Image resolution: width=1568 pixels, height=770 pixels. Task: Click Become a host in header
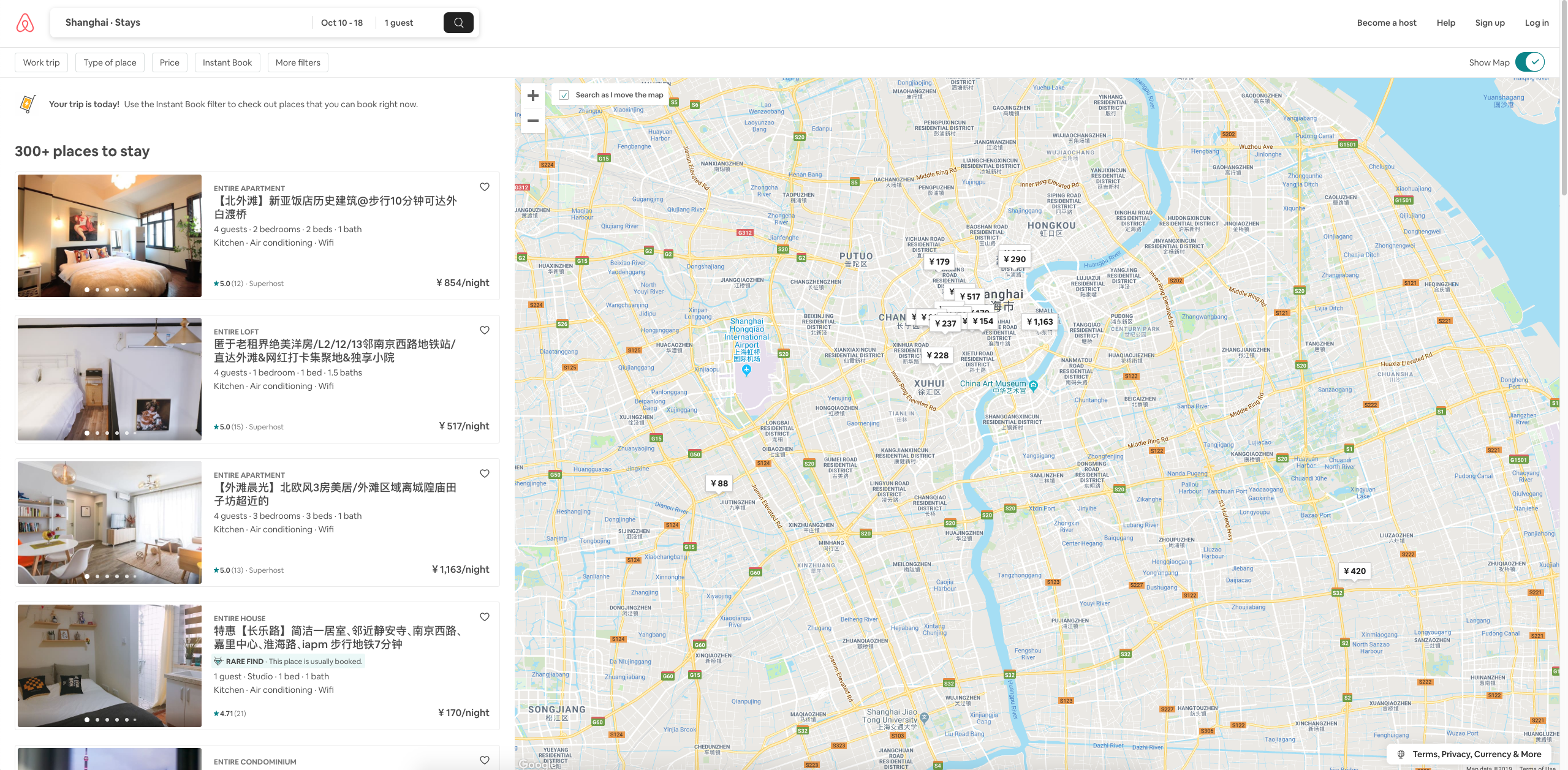[x=1387, y=23]
